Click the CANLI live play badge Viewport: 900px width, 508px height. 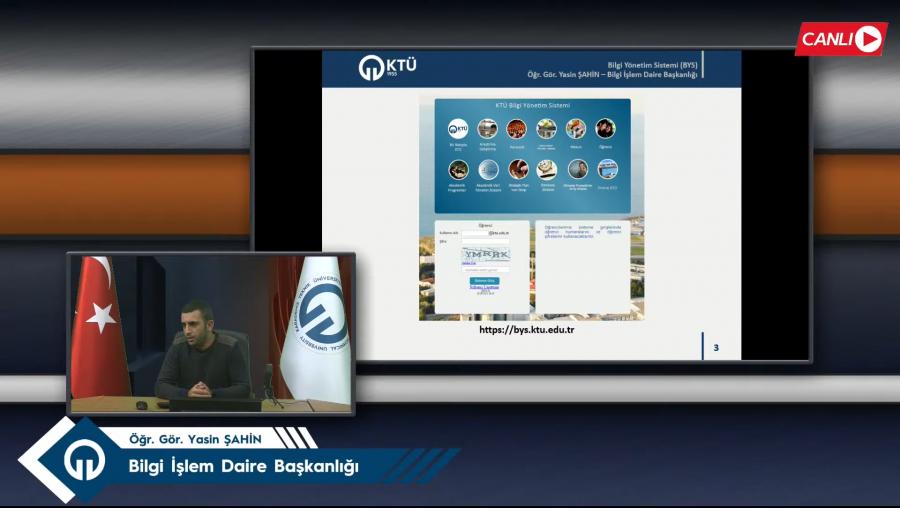(x=840, y=39)
